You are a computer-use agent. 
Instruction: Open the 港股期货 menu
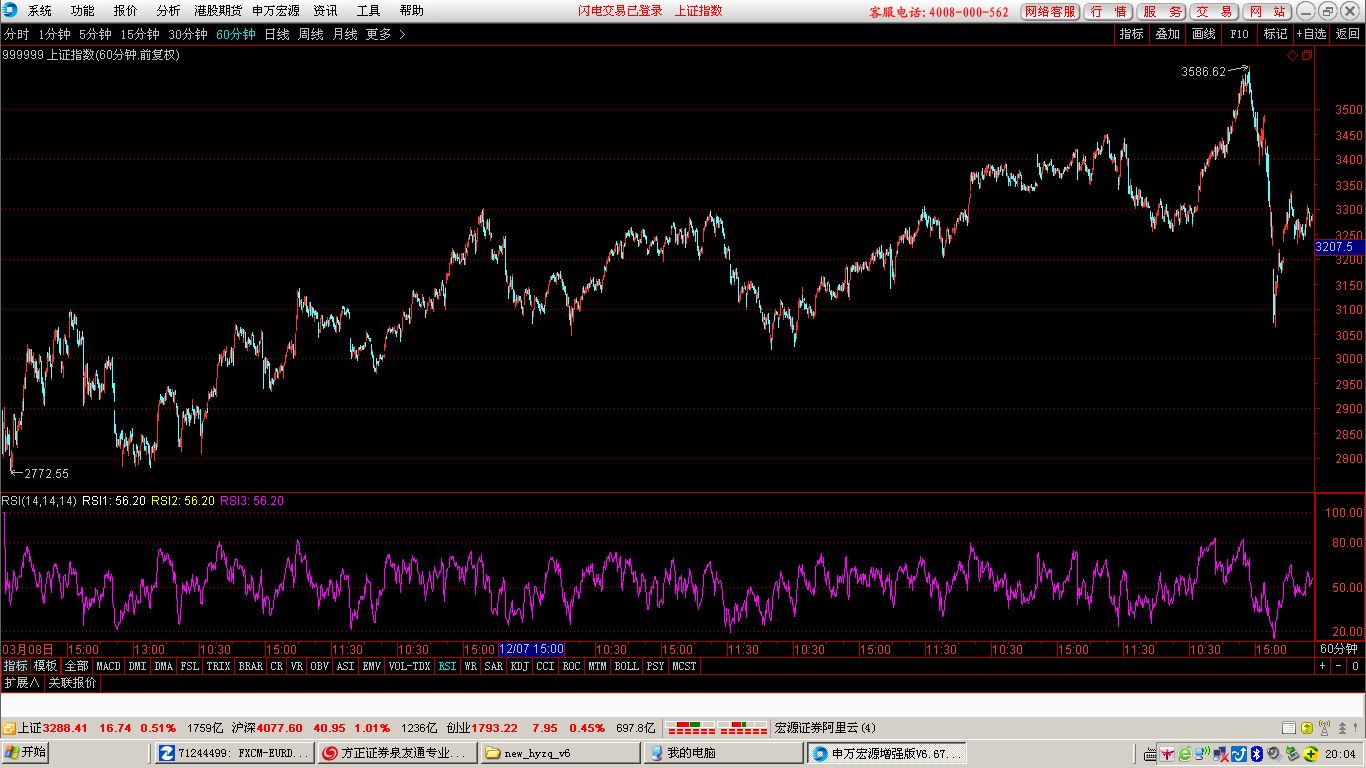[x=219, y=11]
